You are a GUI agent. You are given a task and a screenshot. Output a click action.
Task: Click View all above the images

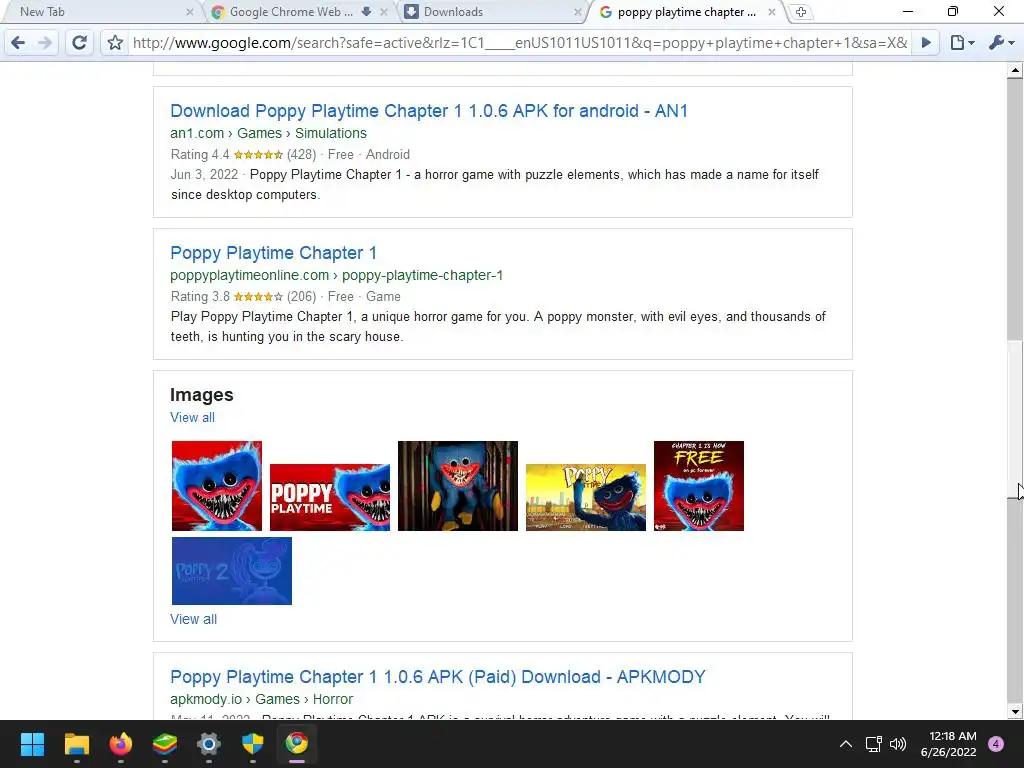coord(193,417)
